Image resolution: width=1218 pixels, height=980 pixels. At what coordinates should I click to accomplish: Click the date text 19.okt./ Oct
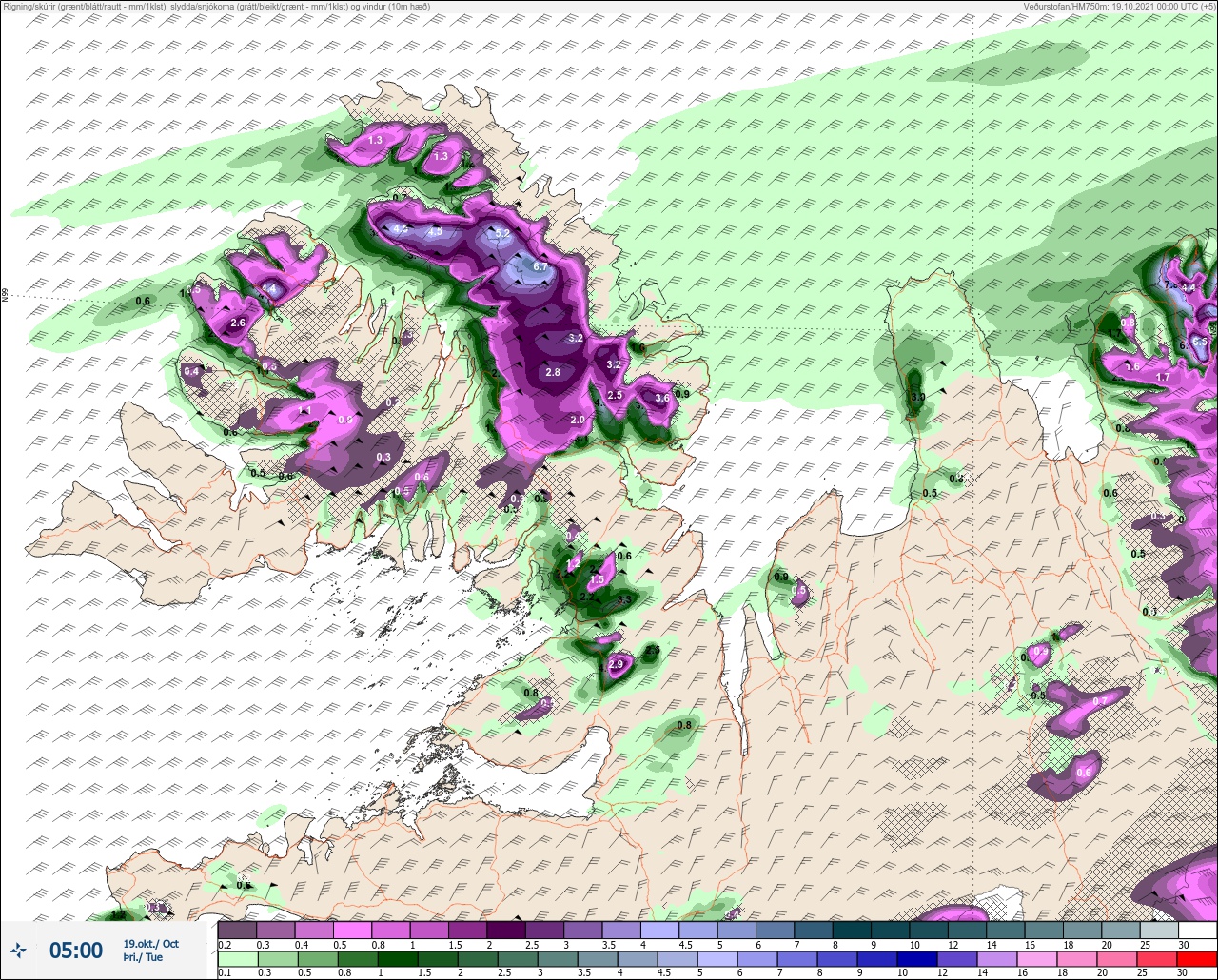(150, 943)
